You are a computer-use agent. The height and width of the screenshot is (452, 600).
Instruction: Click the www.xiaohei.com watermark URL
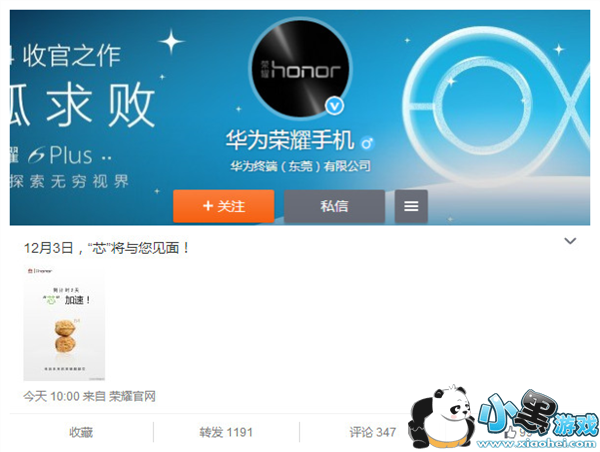(x=537, y=444)
